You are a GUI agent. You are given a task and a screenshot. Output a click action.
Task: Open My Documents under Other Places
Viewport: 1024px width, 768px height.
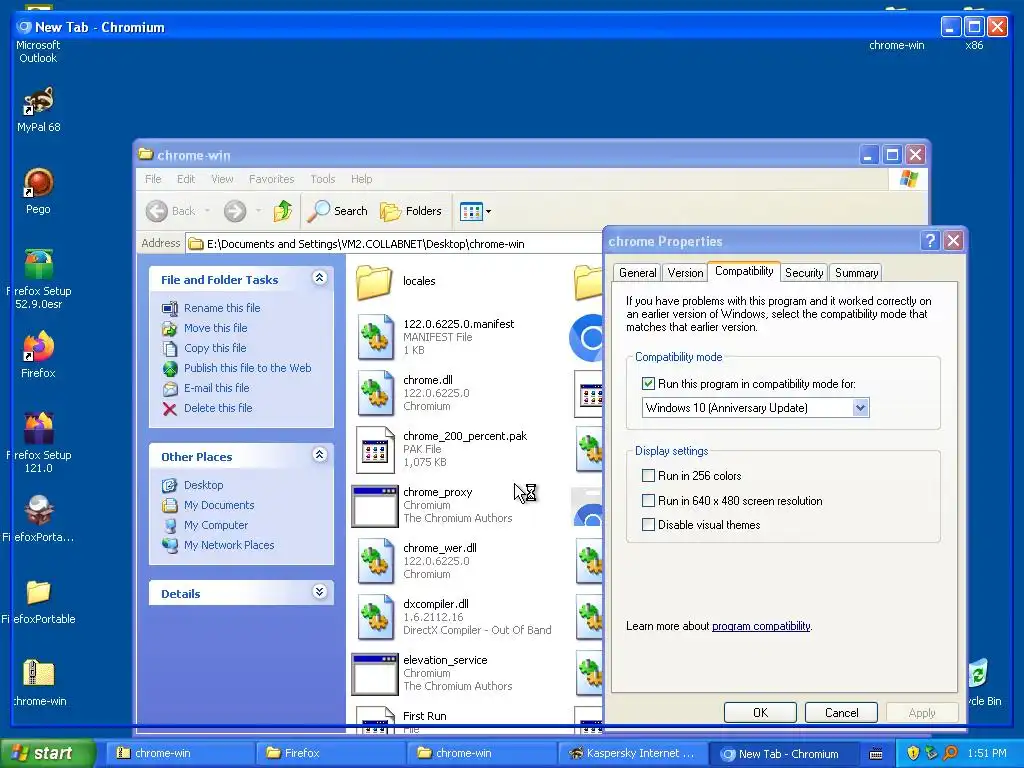pyautogui.click(x=219, y=505)
